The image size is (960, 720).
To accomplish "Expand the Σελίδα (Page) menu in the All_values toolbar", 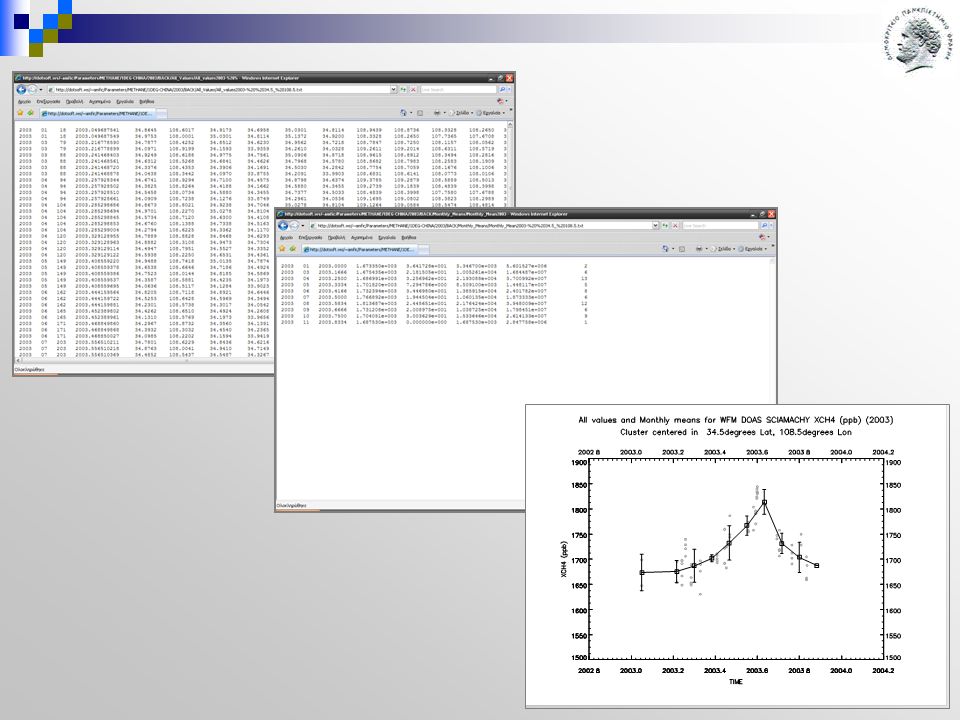I will [461, 113].
